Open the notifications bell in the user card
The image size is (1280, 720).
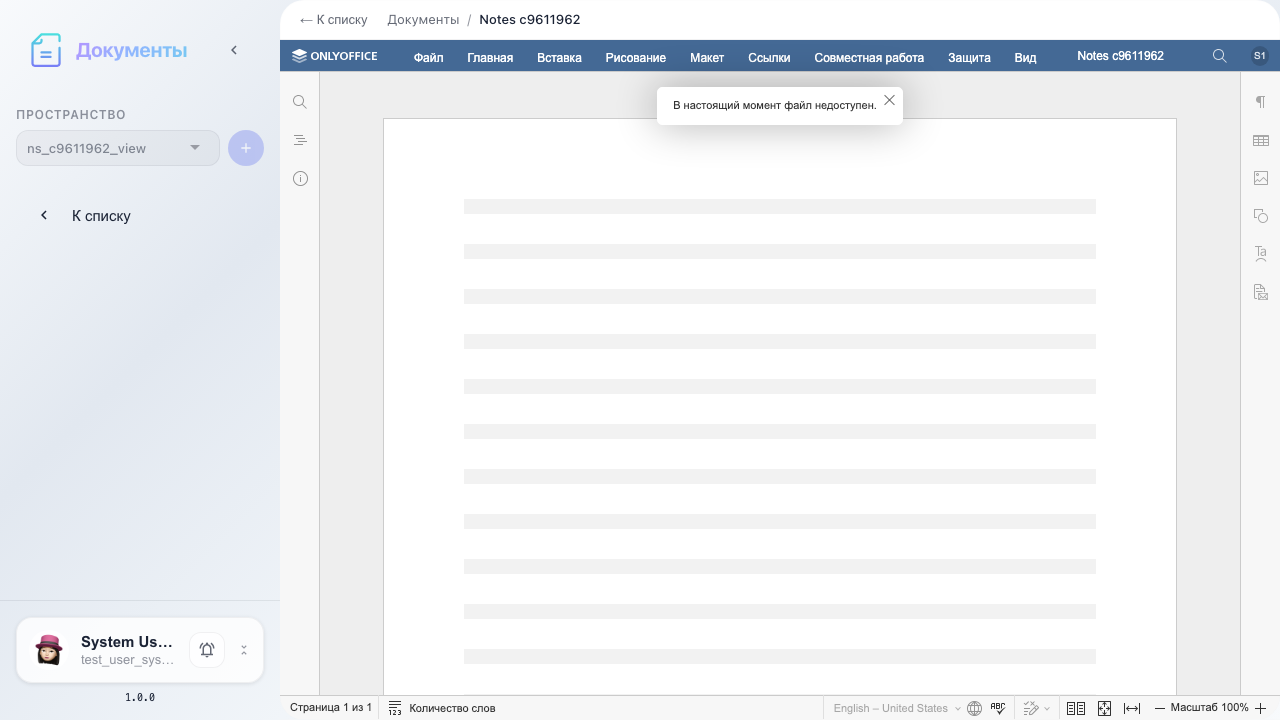click(x=207, y=650)
